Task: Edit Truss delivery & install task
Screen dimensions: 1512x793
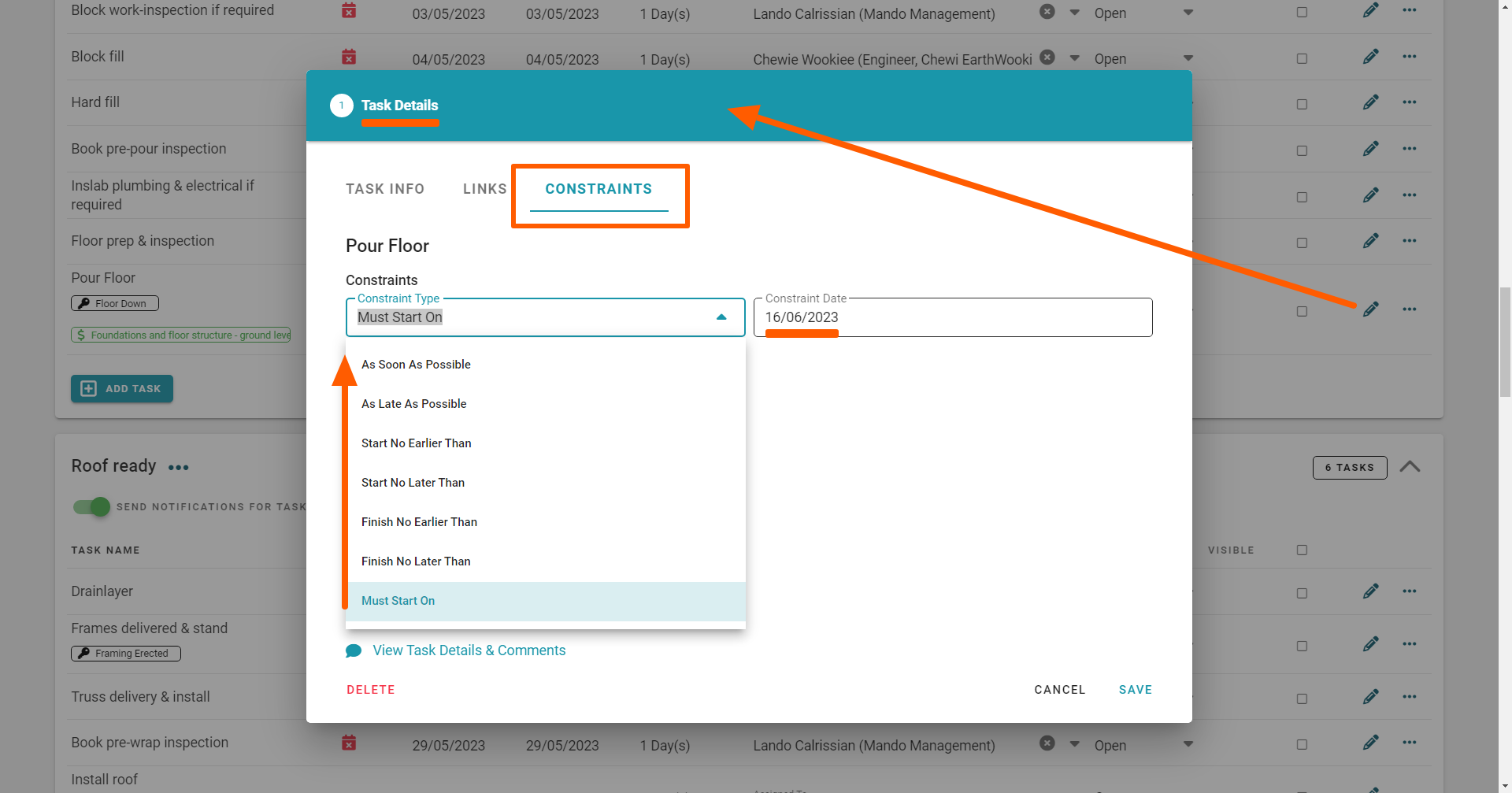Action: click(x=1371, y=697)
